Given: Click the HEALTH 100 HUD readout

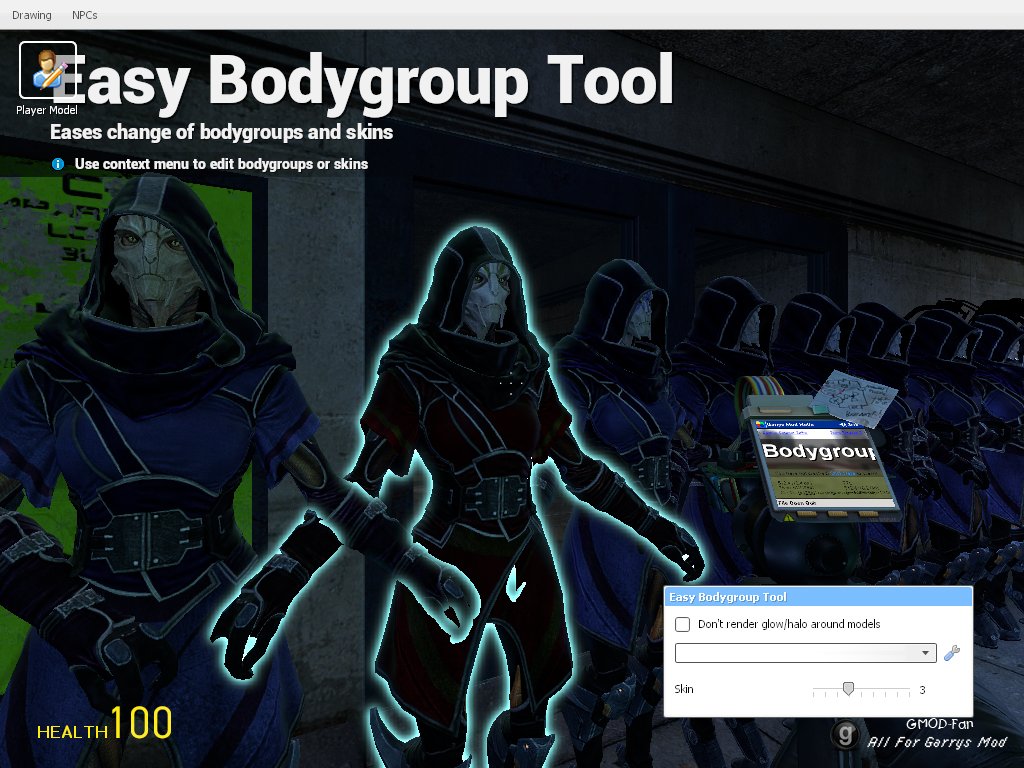Looking at the screenshot, I should coord(104,724).
